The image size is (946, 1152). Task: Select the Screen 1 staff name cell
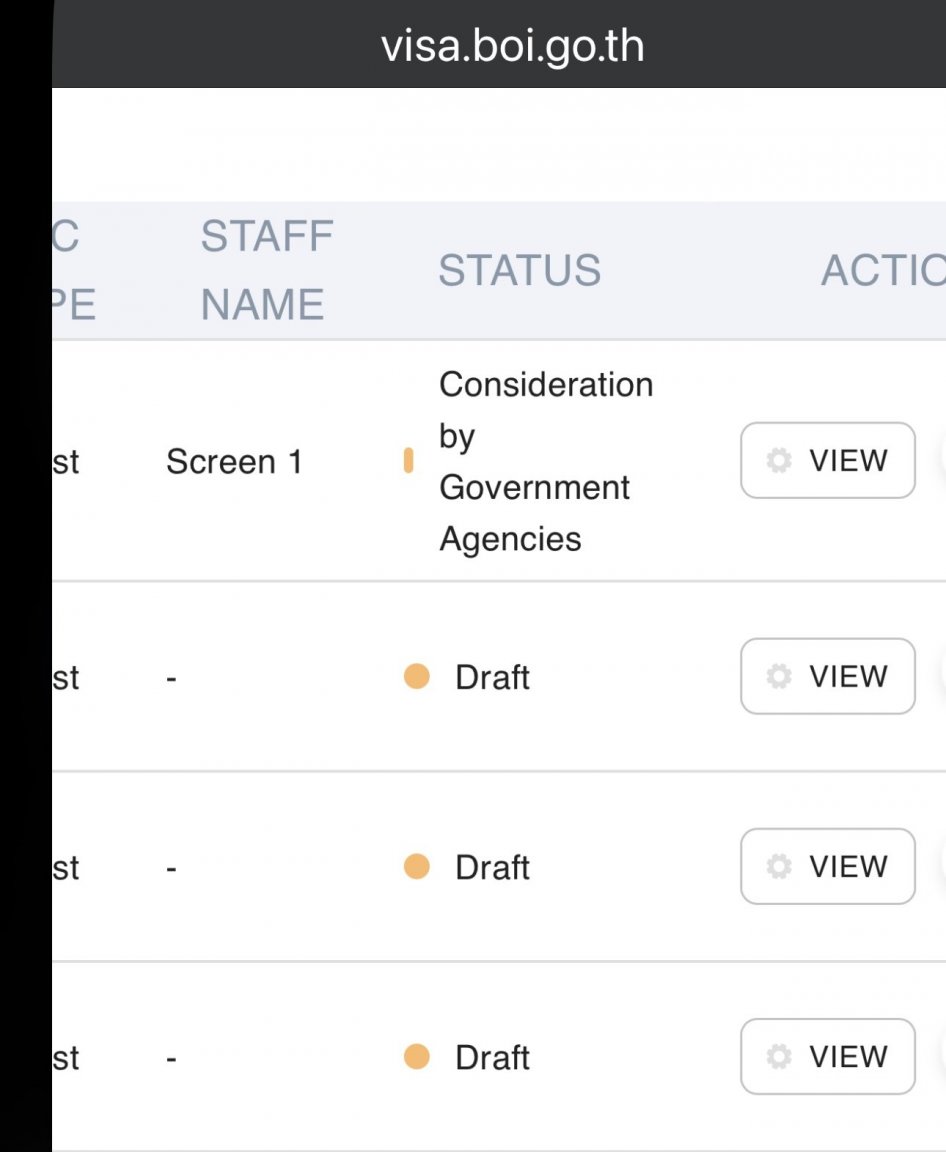click(x=234, y=462)
